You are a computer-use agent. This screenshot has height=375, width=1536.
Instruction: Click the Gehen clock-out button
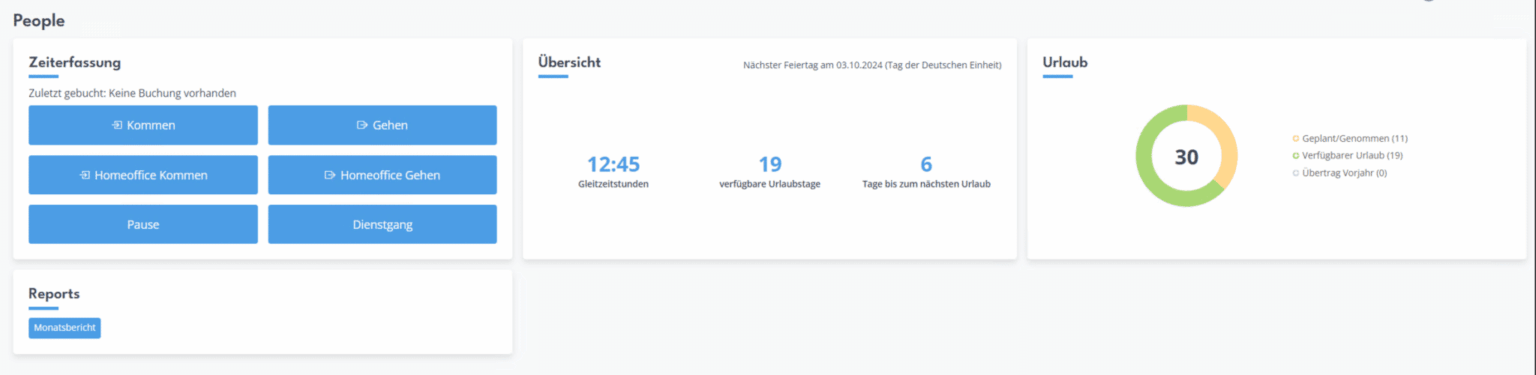point(382,125)
